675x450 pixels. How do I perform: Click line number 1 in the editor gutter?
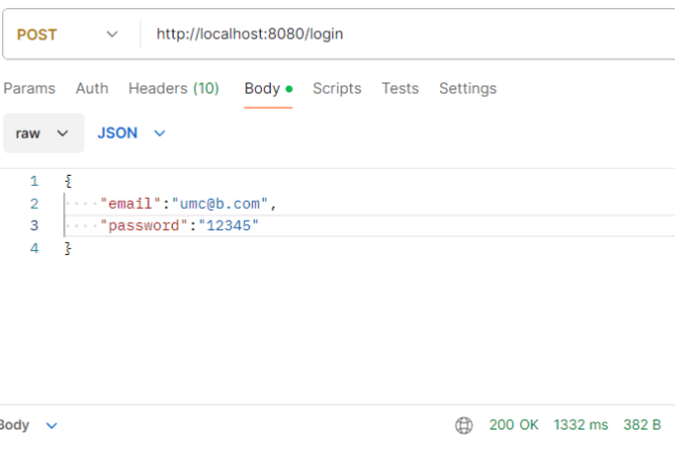(34, 181)
